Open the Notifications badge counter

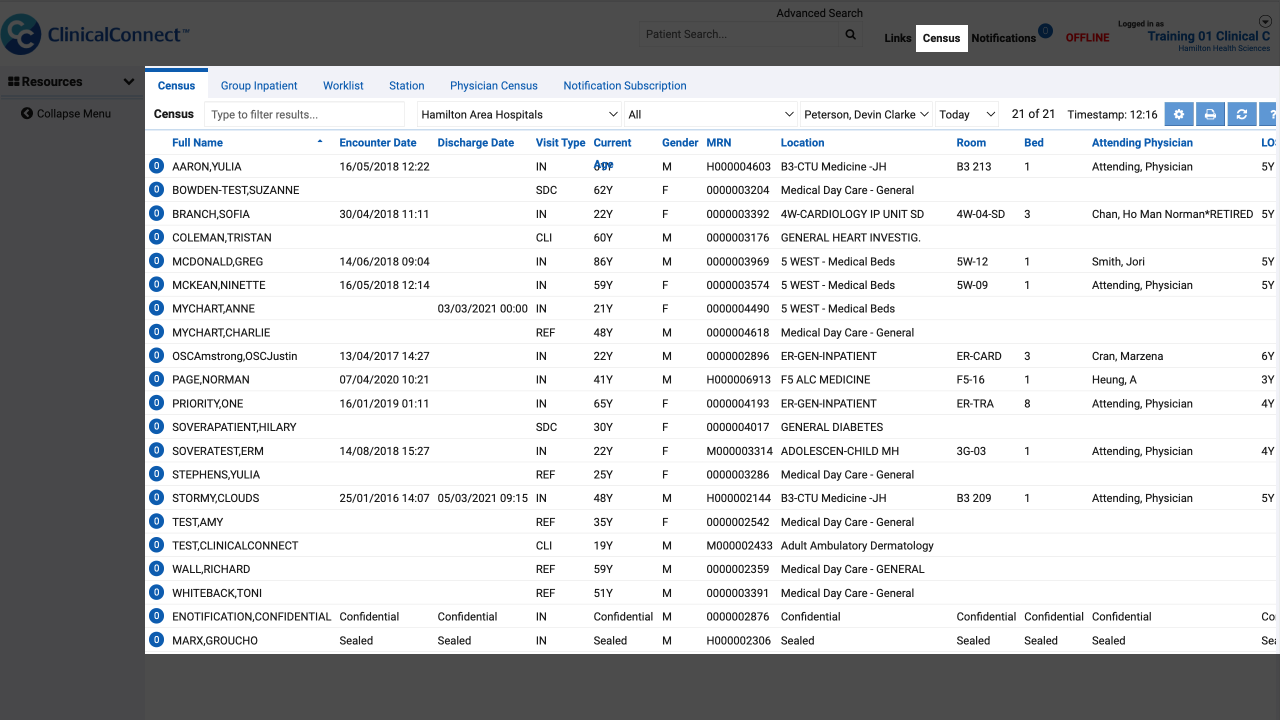click(x=1045, y=31)
